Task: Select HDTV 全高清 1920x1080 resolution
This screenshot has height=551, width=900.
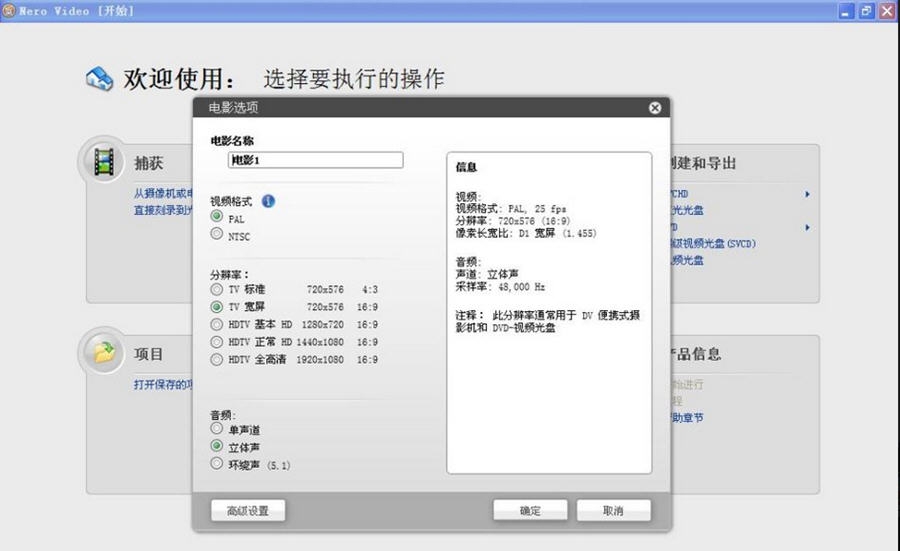Action: 217,359
